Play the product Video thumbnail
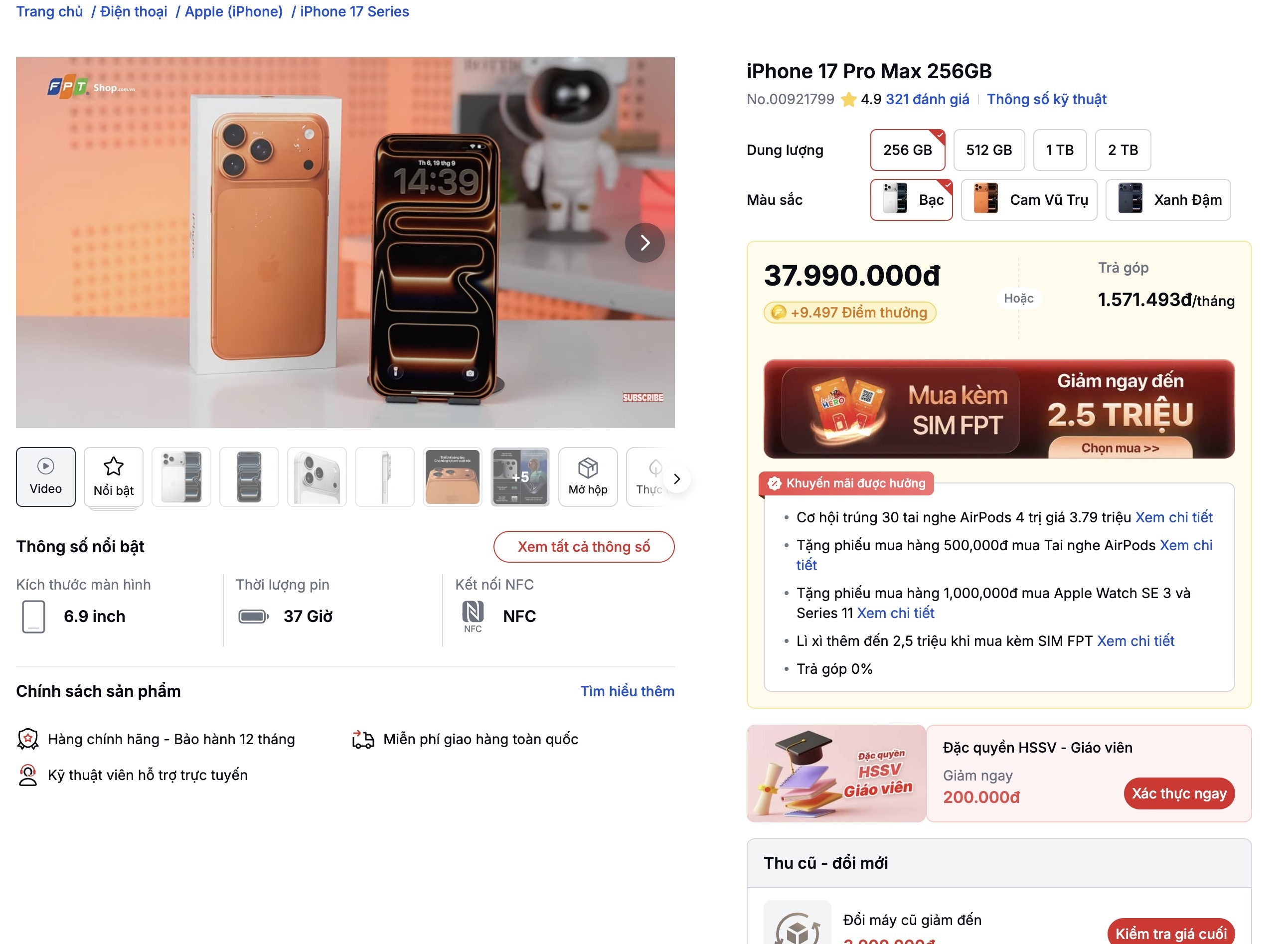 (x=46, y=476)
